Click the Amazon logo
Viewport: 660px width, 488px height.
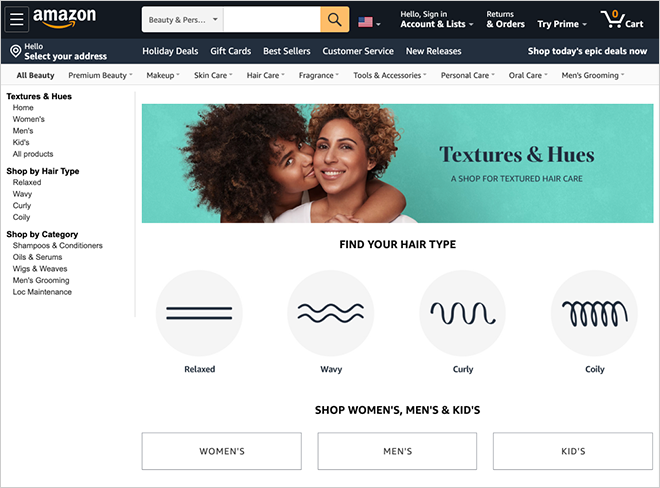click(x=64, y=18)
